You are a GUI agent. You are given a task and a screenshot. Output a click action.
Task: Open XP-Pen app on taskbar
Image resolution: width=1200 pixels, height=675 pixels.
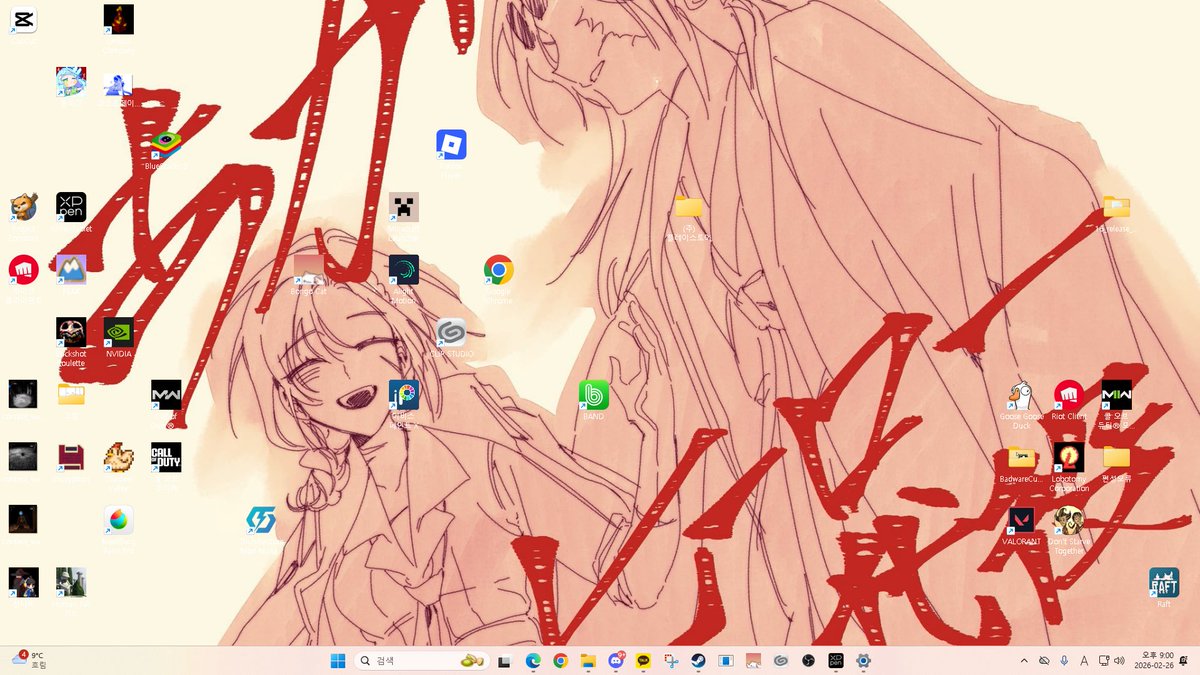pos(836,660)
